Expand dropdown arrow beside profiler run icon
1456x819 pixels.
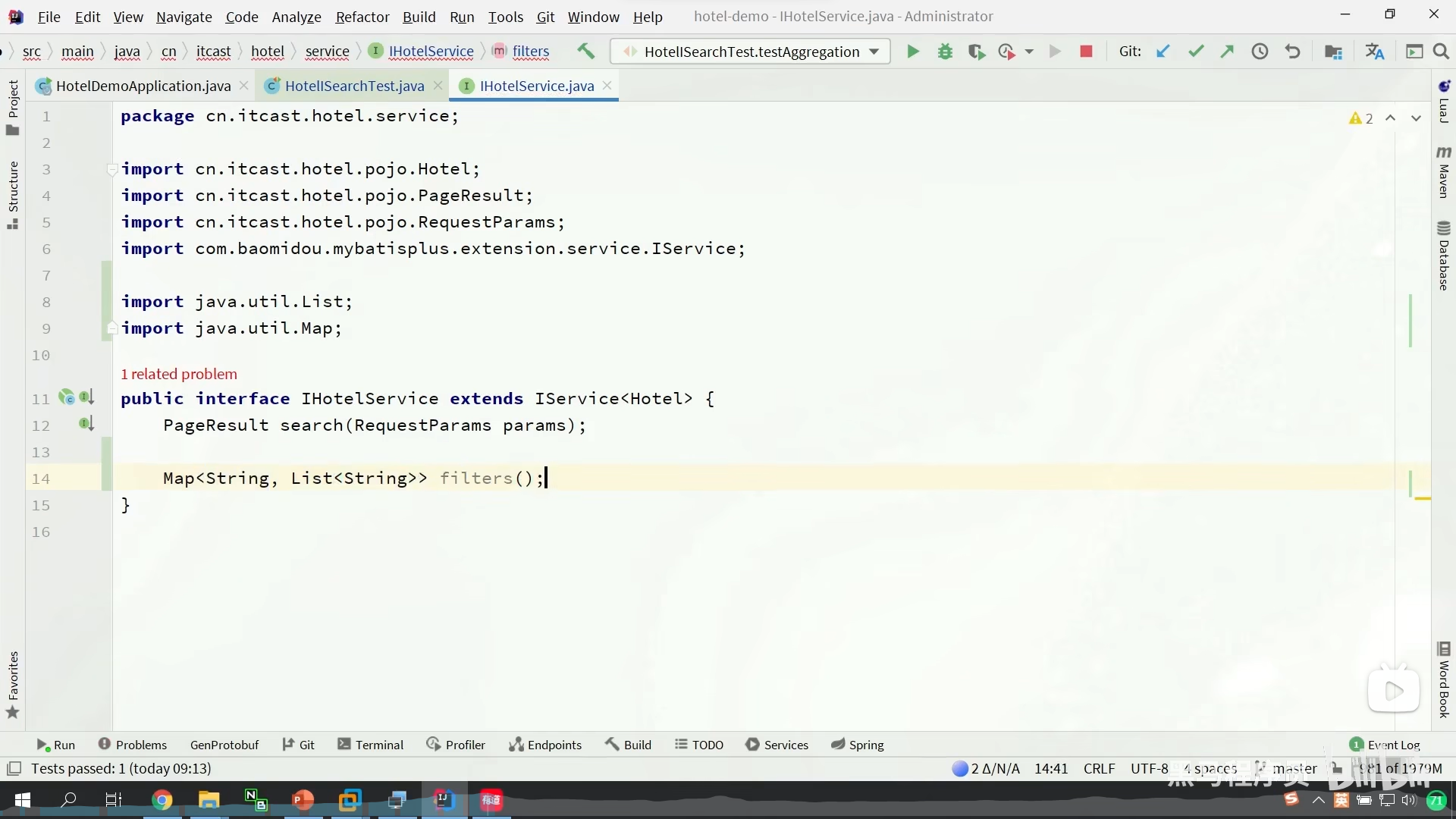1029,52
